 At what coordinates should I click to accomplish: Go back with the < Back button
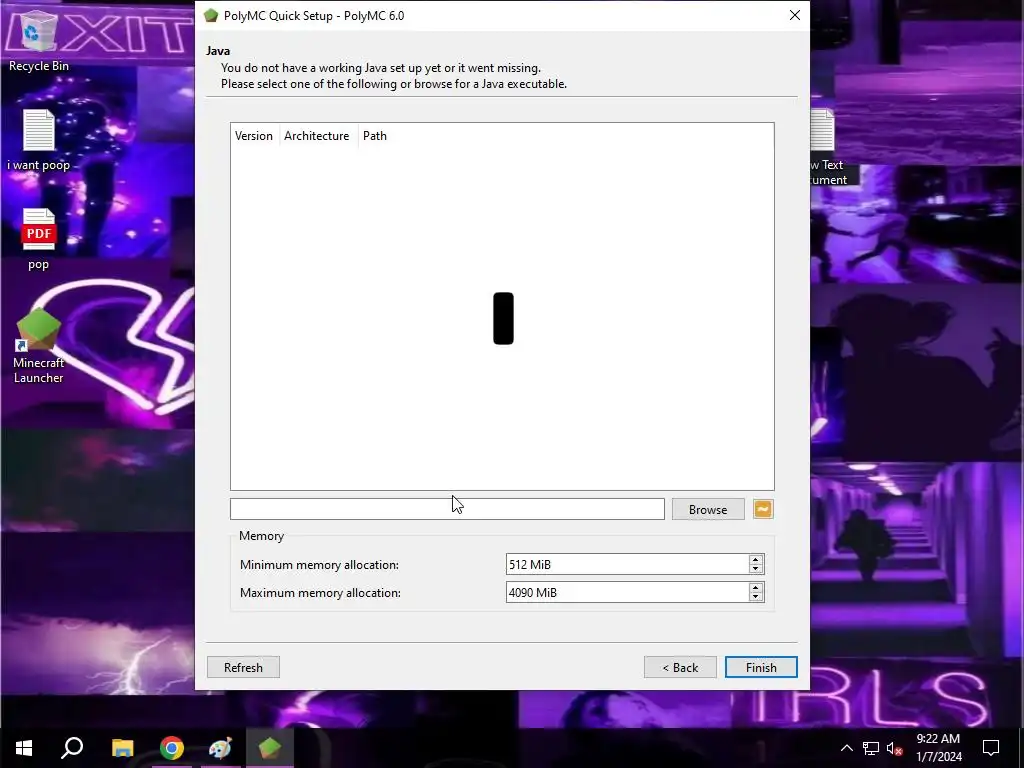pos(680,667)
